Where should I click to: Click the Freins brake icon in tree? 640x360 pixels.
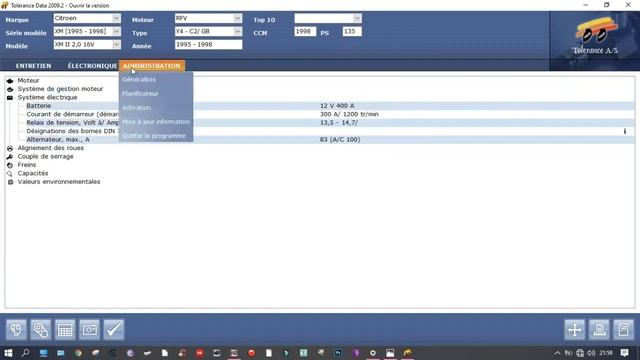coord(10,165)
